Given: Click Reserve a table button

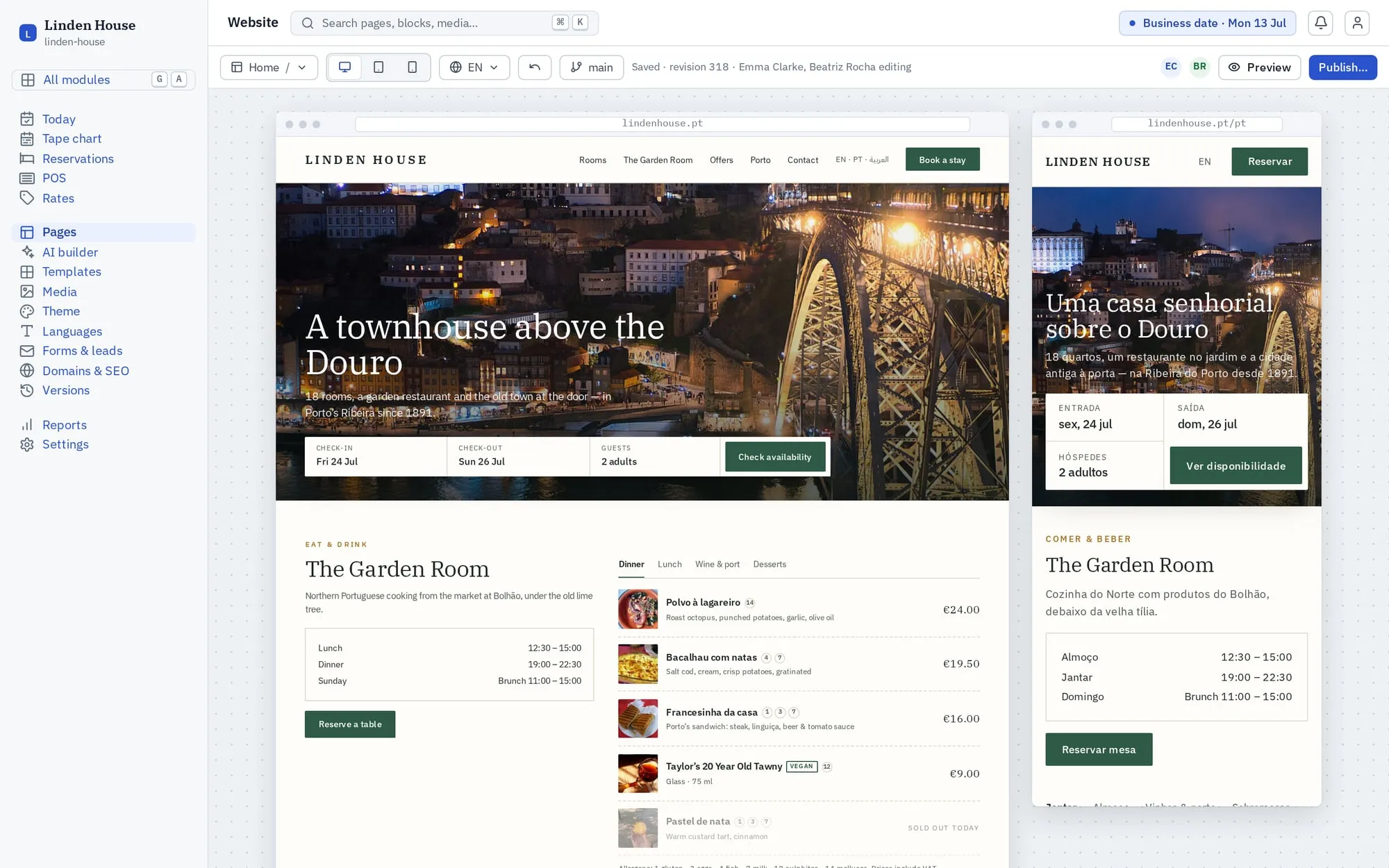Looking at the screenshot, I should pos(350,724).
